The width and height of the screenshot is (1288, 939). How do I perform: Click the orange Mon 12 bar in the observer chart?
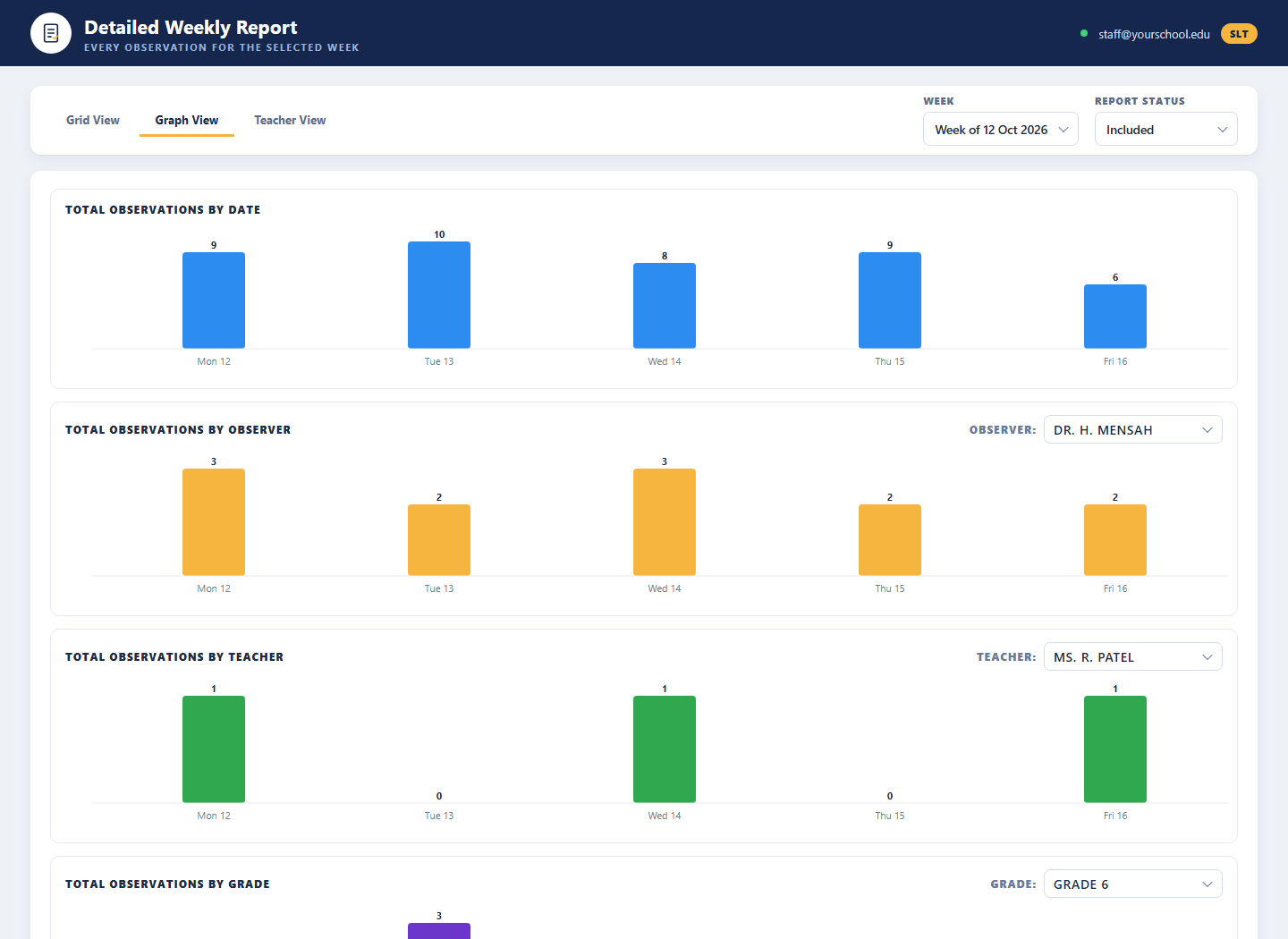(x=214, y=522)
